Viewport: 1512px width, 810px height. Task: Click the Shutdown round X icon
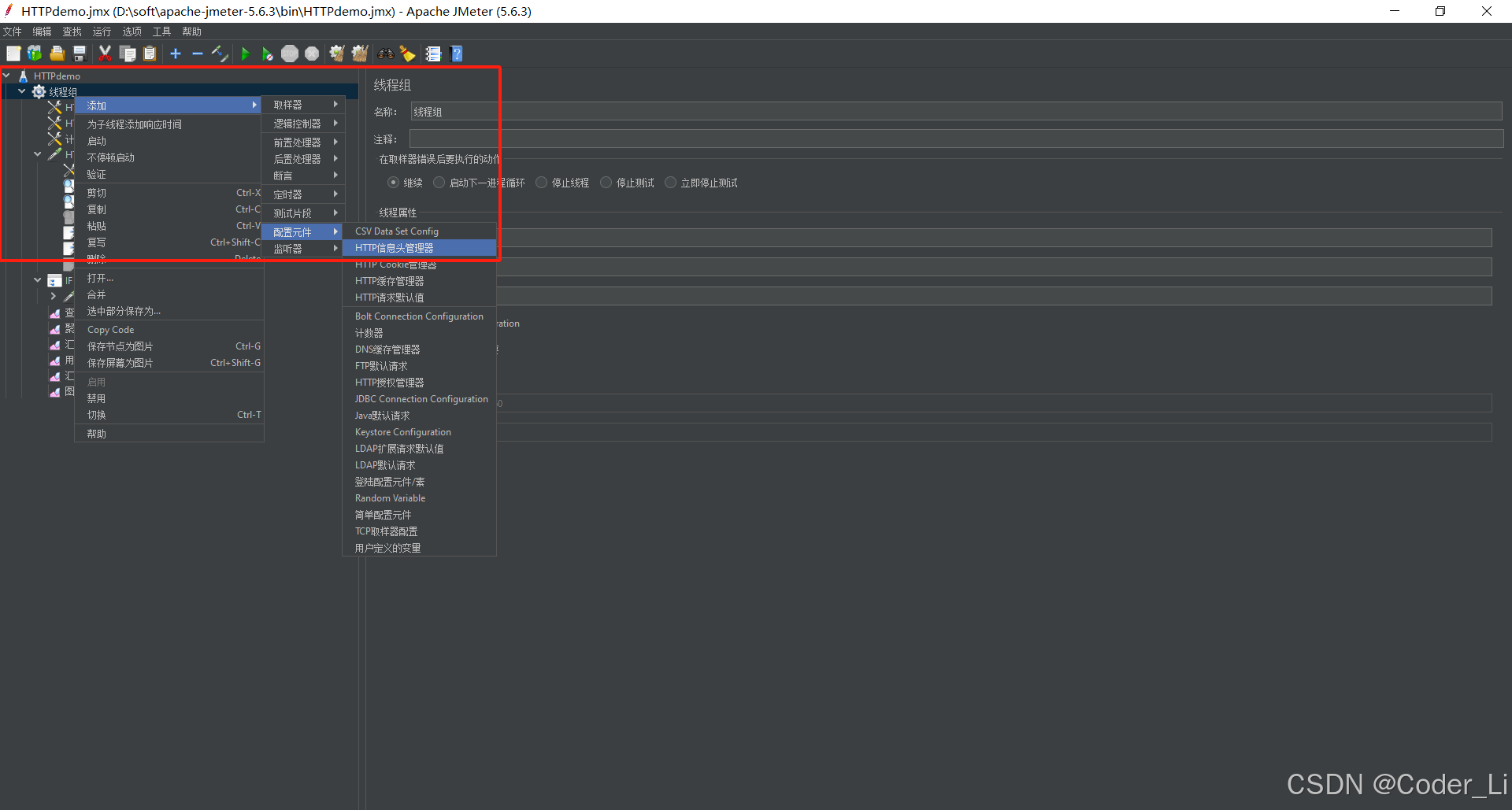[x=312, y=54]
